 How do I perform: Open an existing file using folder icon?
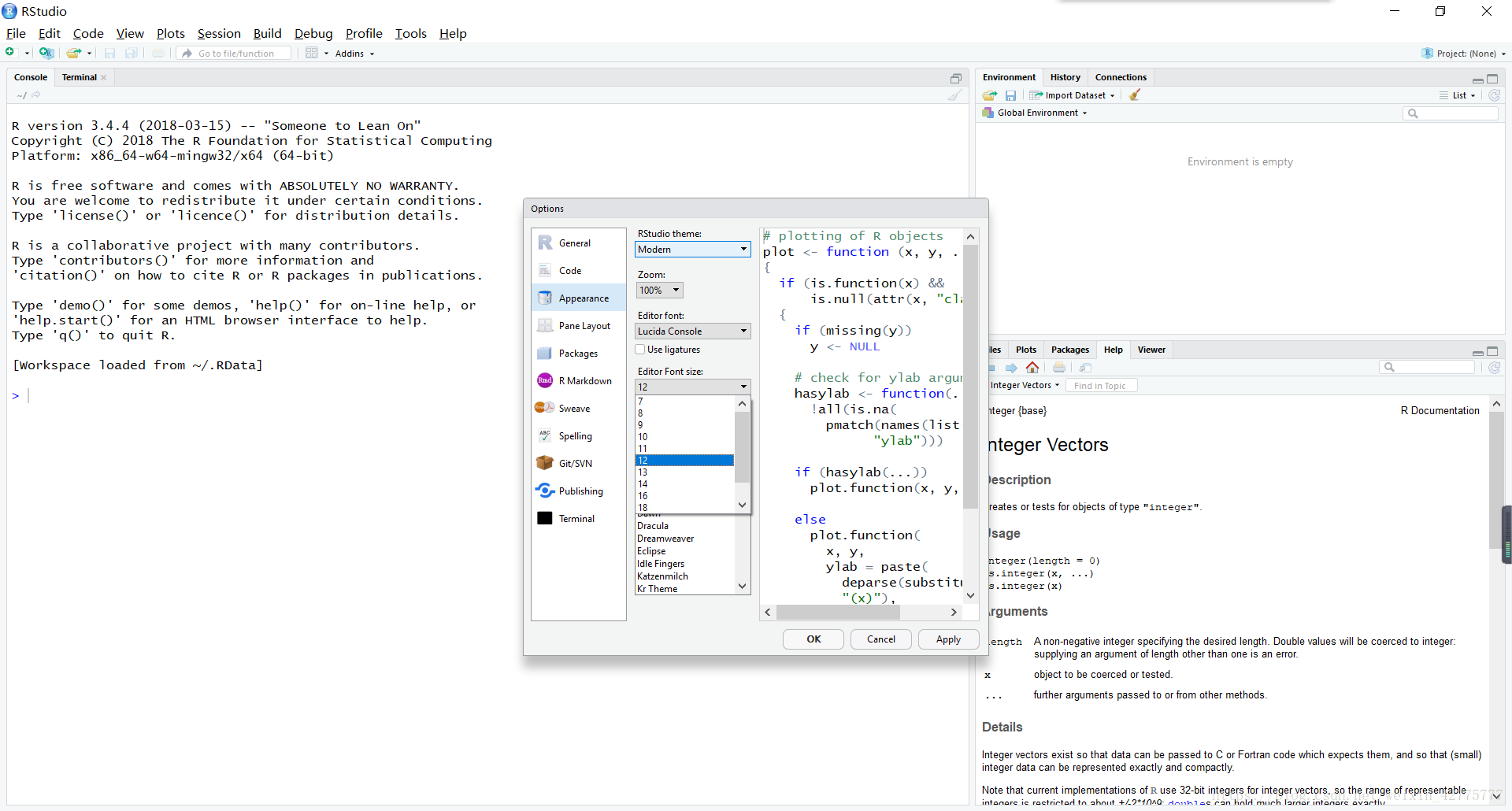pos(73,53)
